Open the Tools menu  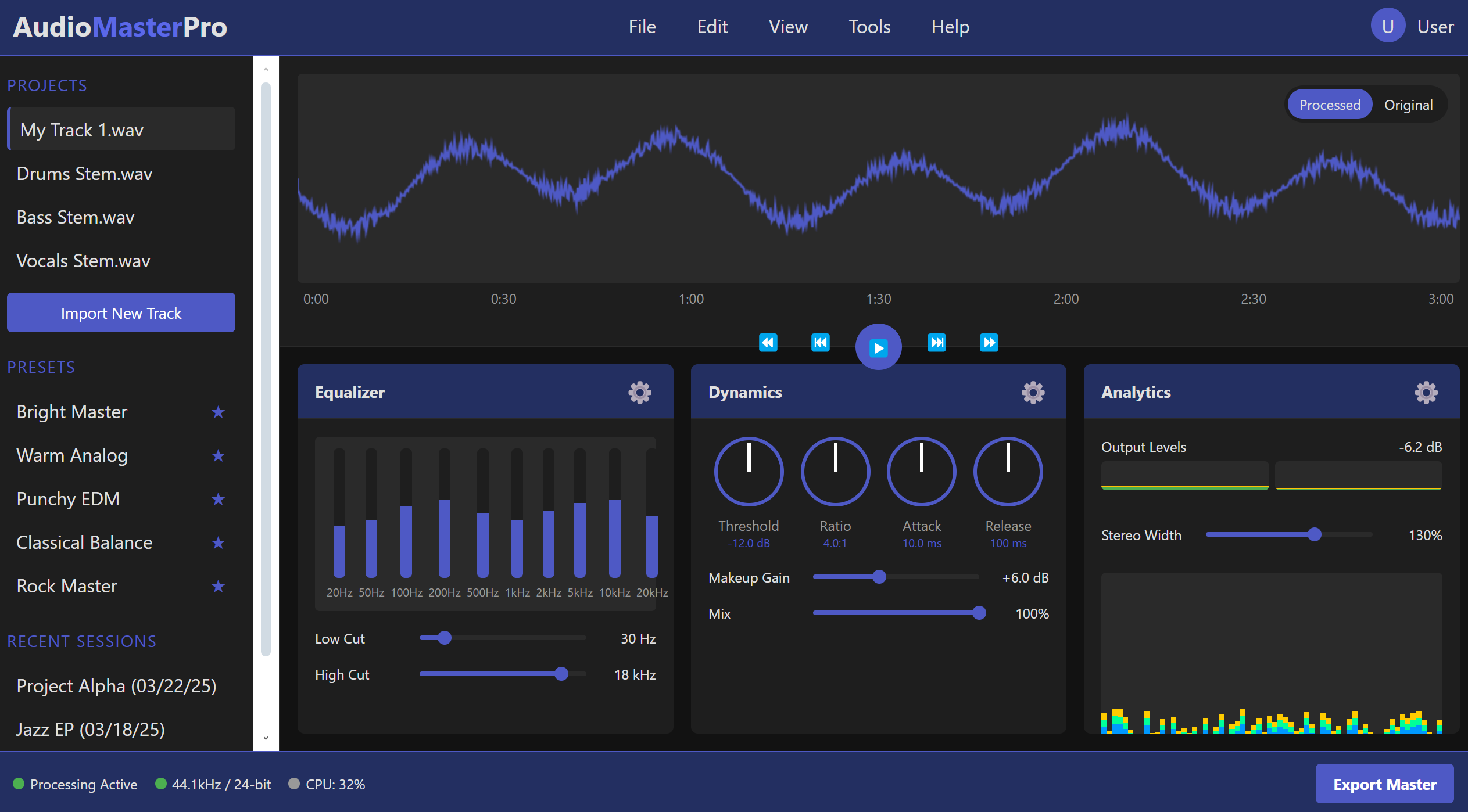(869, 27)
